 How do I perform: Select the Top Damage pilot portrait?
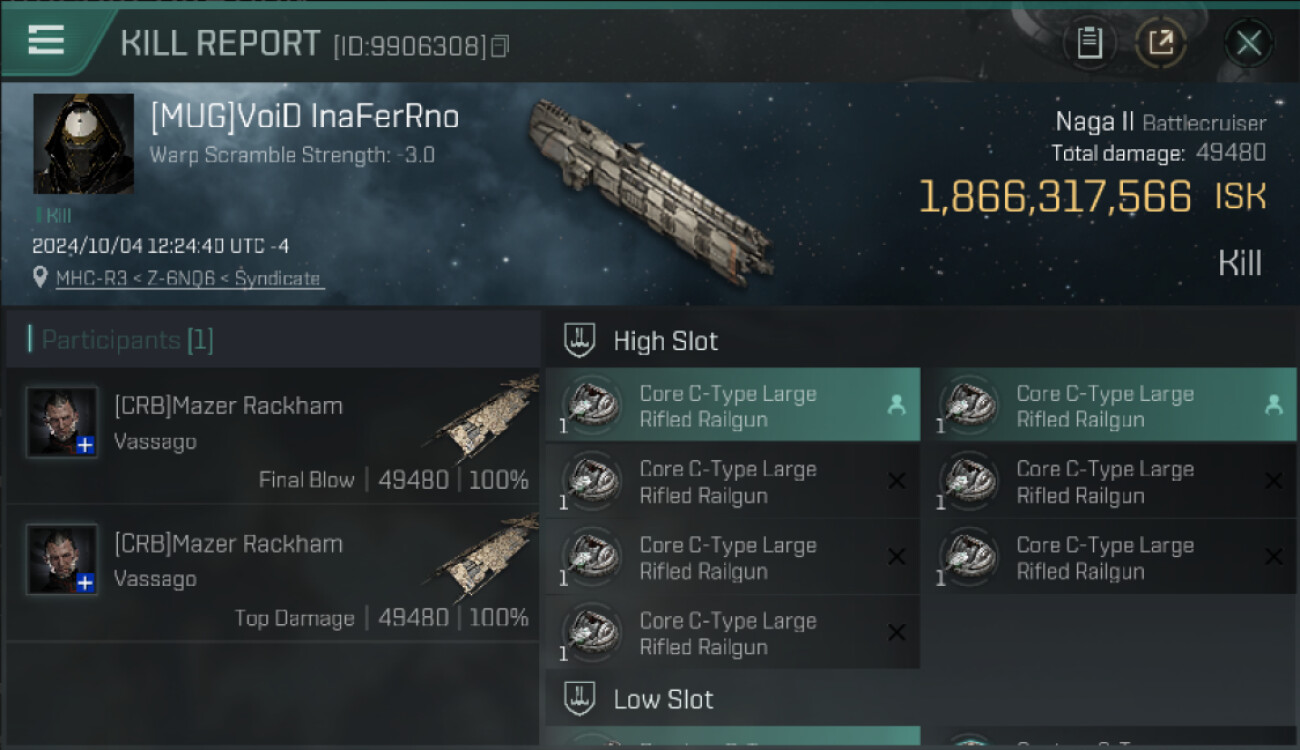click(62, 560)
